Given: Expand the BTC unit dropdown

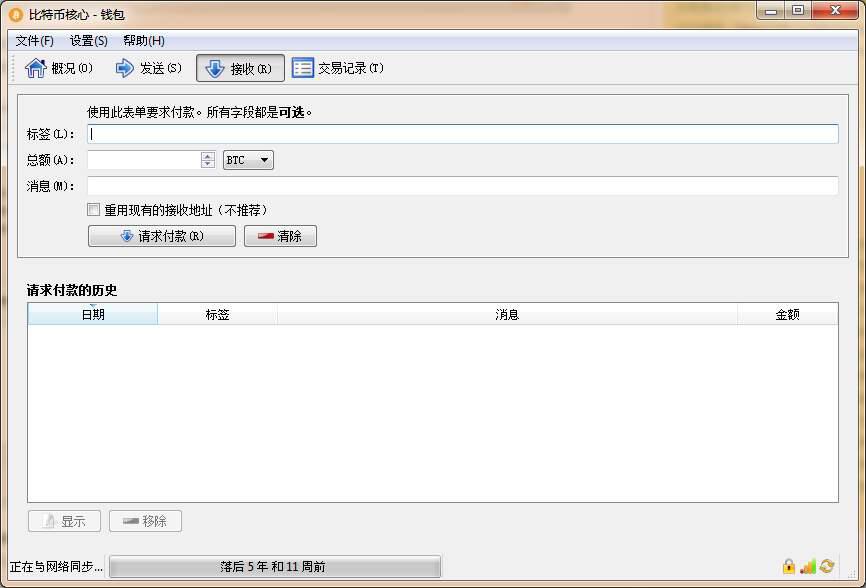Looking at the screenshot, I should click(248, 160).
